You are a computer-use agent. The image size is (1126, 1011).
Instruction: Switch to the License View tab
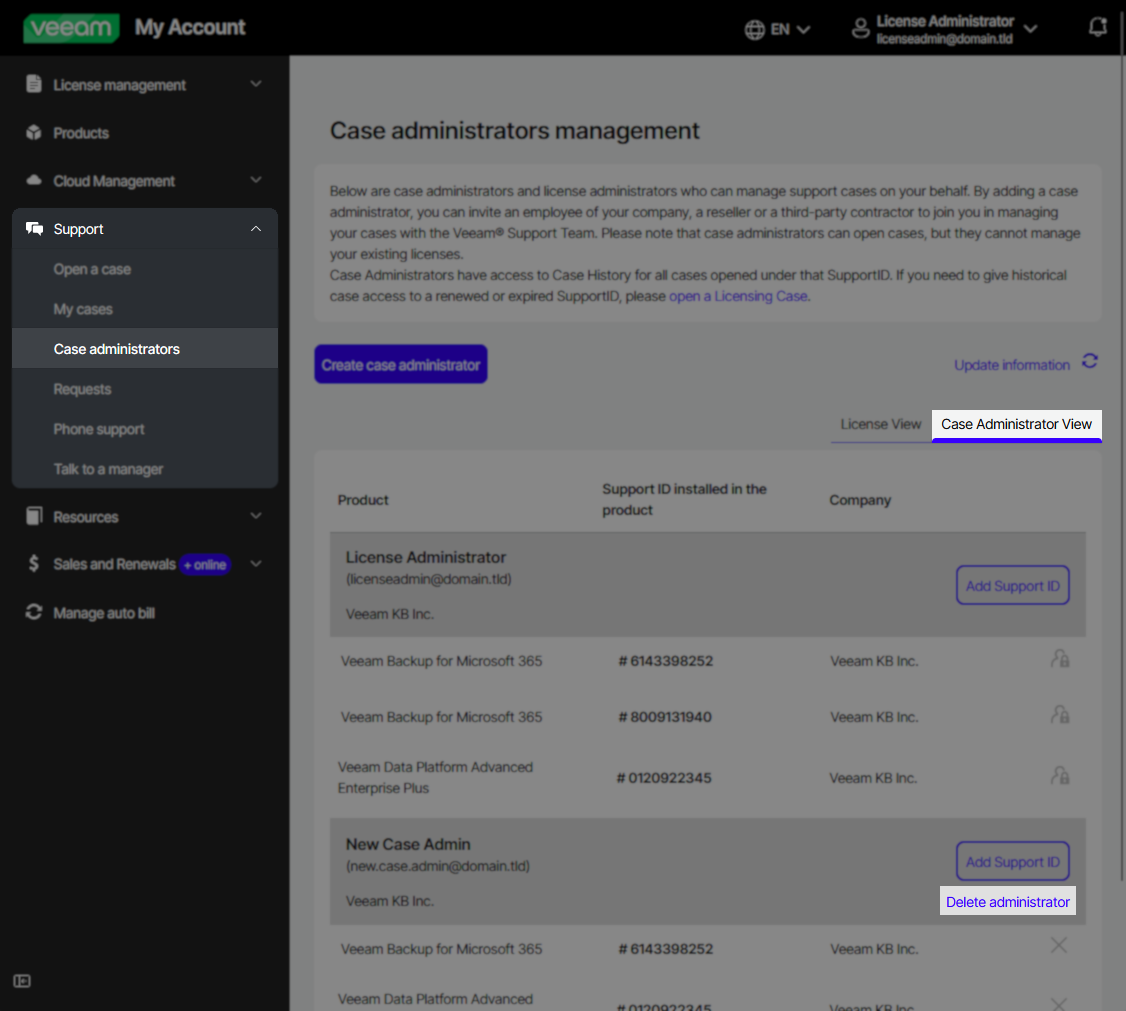881,424
